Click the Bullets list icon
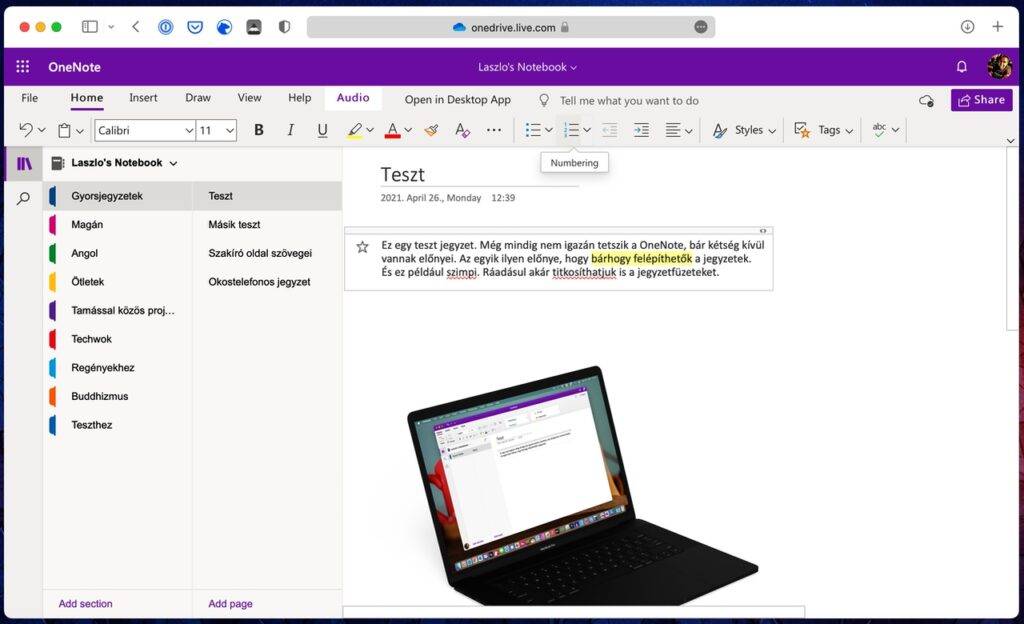The image size is (1024, 624). pos(533,130)
